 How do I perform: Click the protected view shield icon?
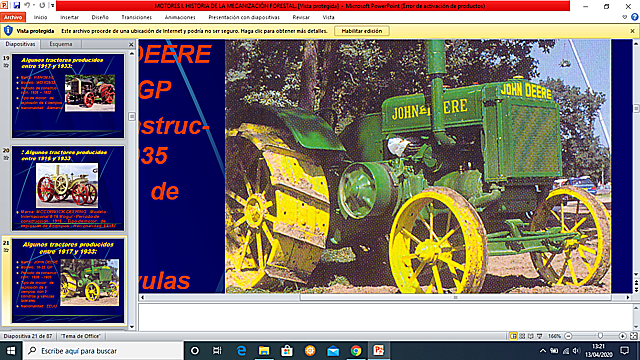point(8,31)
